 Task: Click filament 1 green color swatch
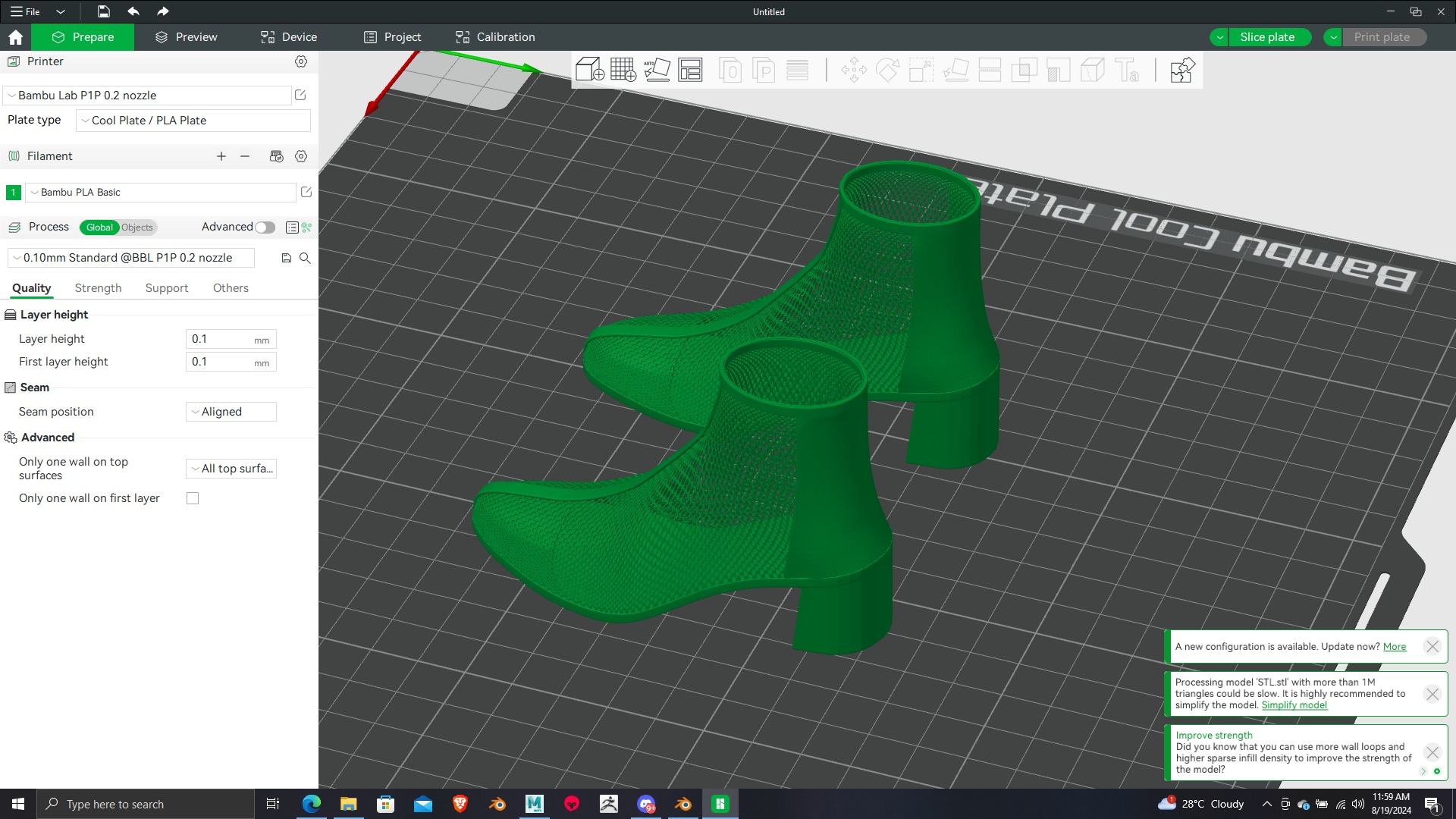point(13,193)
